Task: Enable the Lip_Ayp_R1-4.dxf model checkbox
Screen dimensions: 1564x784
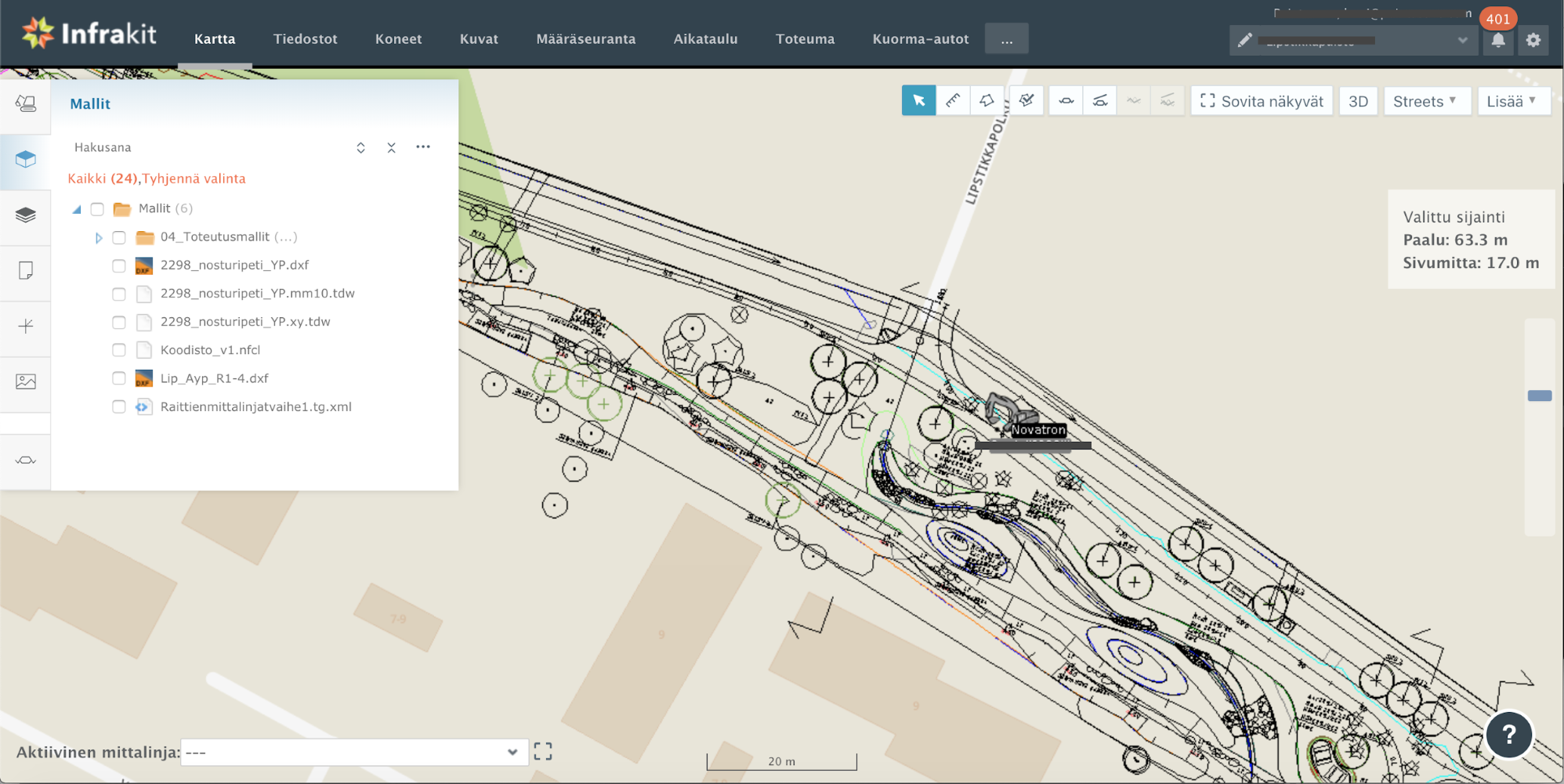Action: tap(119, 378)
